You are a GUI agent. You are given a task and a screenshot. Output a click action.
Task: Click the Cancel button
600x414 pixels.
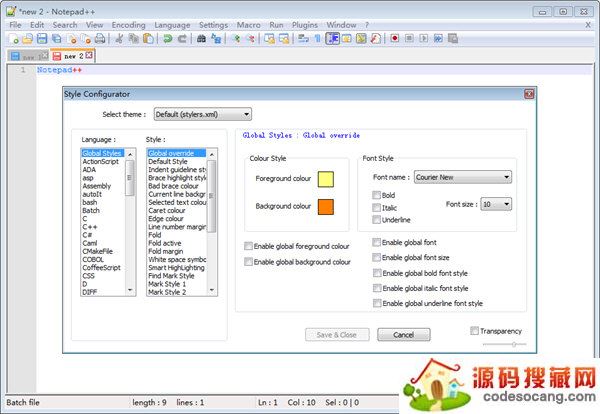404,335
